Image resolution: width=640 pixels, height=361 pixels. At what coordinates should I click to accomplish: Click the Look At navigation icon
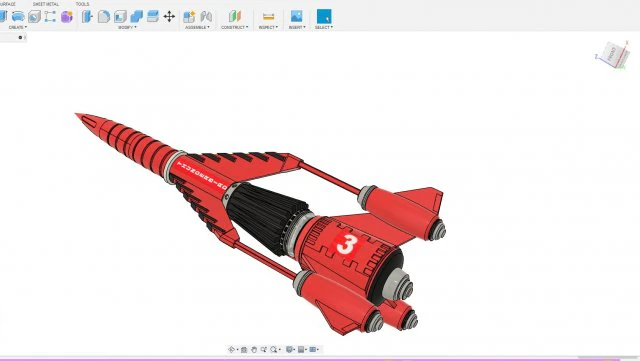(x=244, y=350)
